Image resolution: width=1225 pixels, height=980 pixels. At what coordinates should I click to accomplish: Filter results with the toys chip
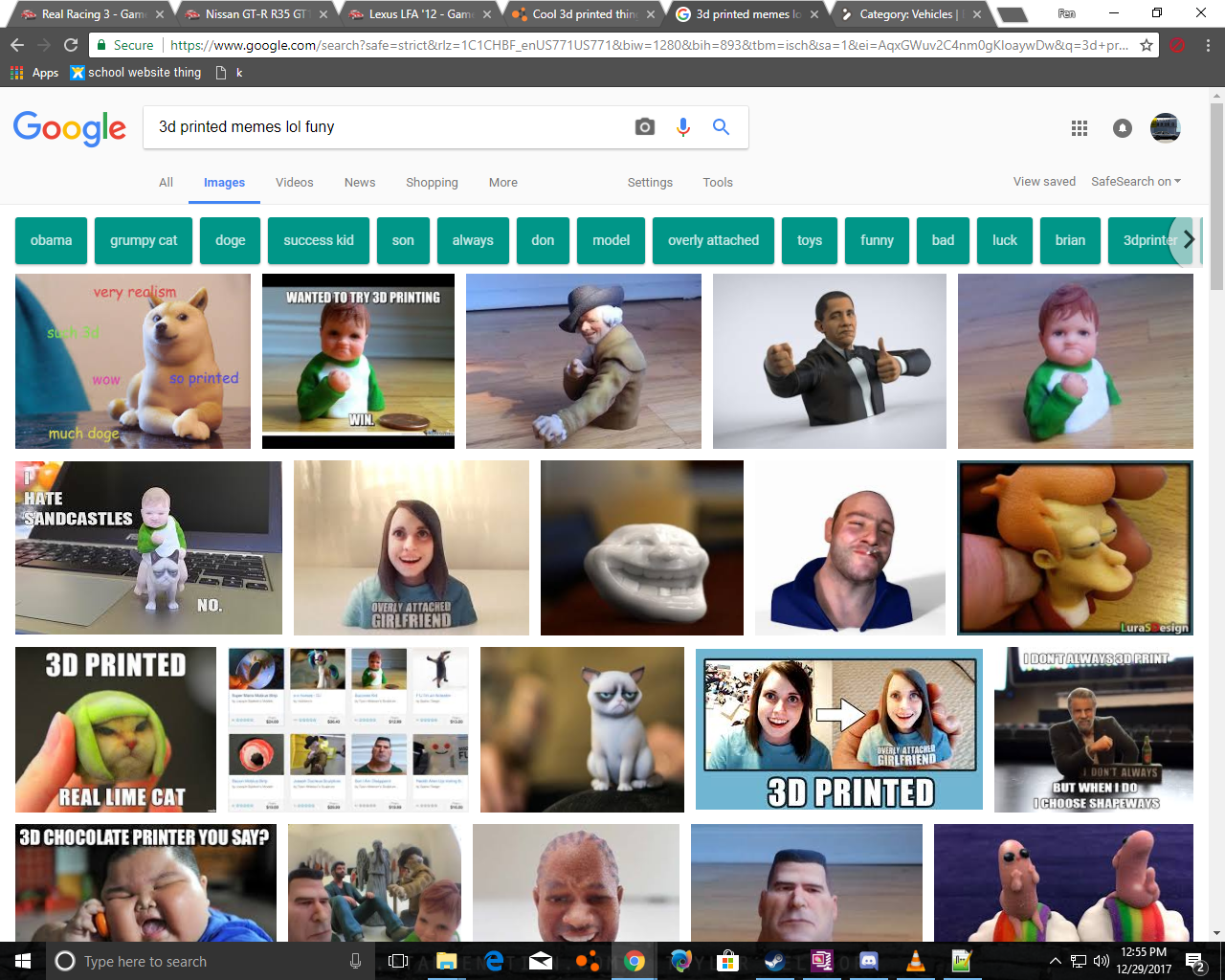(x=810, y=240)
